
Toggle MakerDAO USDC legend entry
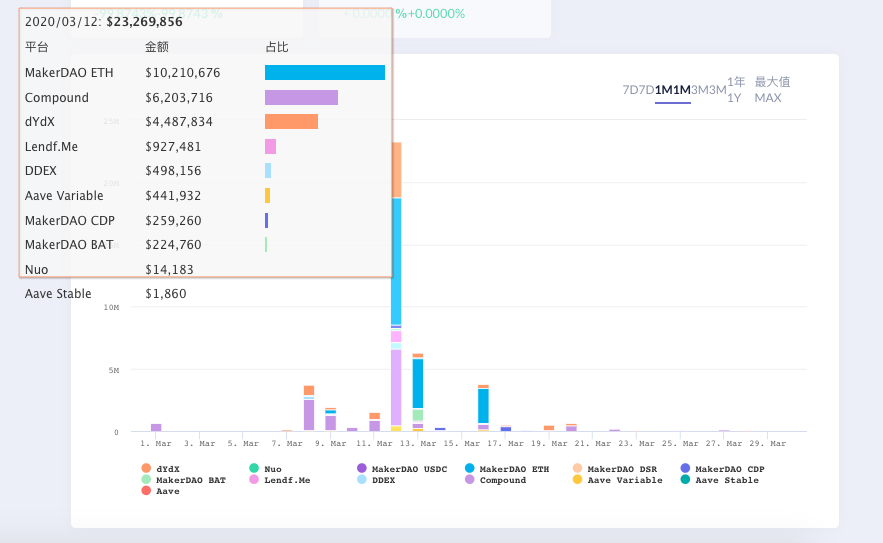click(402, 469)
